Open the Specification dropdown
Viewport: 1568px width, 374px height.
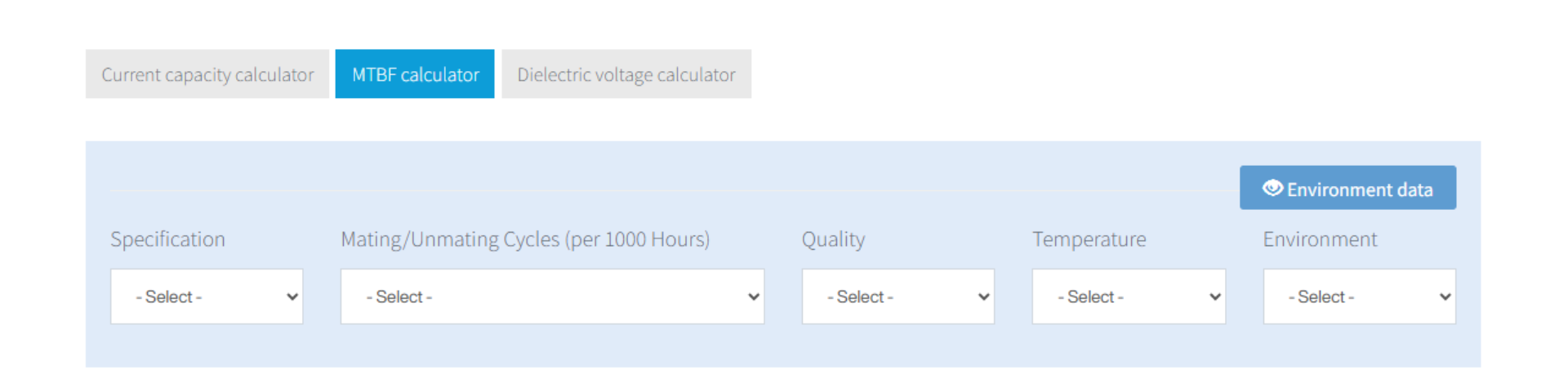click(x=207, y=296)
